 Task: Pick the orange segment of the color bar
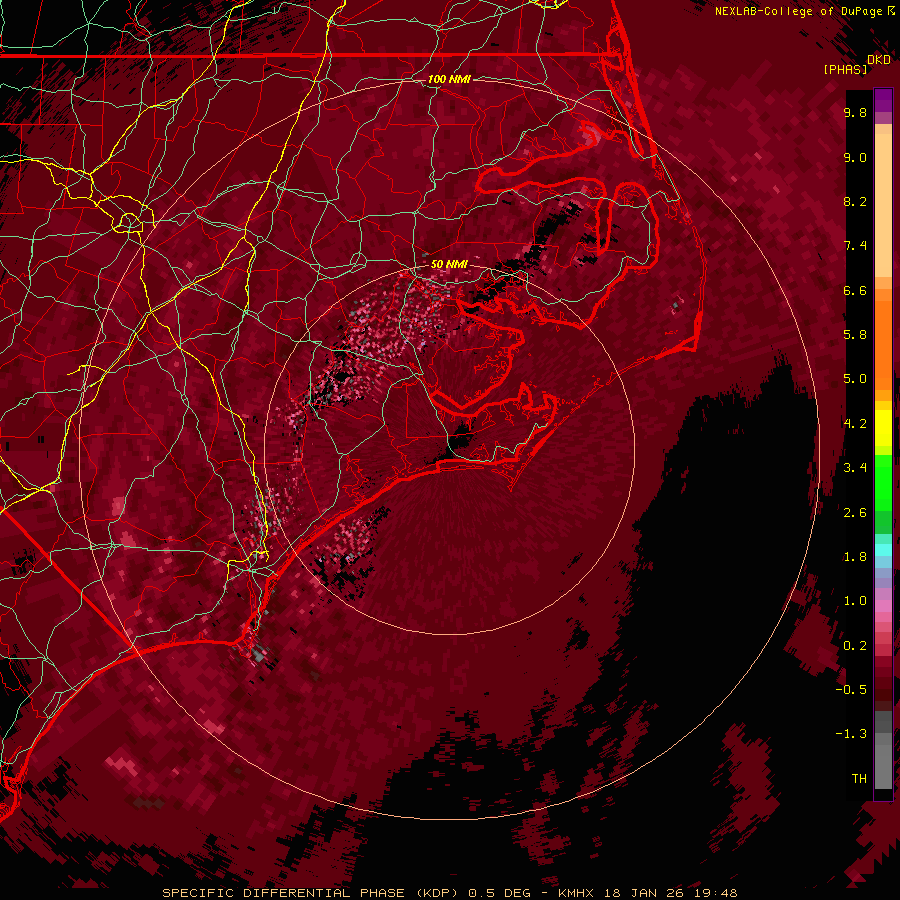[883, 343]
